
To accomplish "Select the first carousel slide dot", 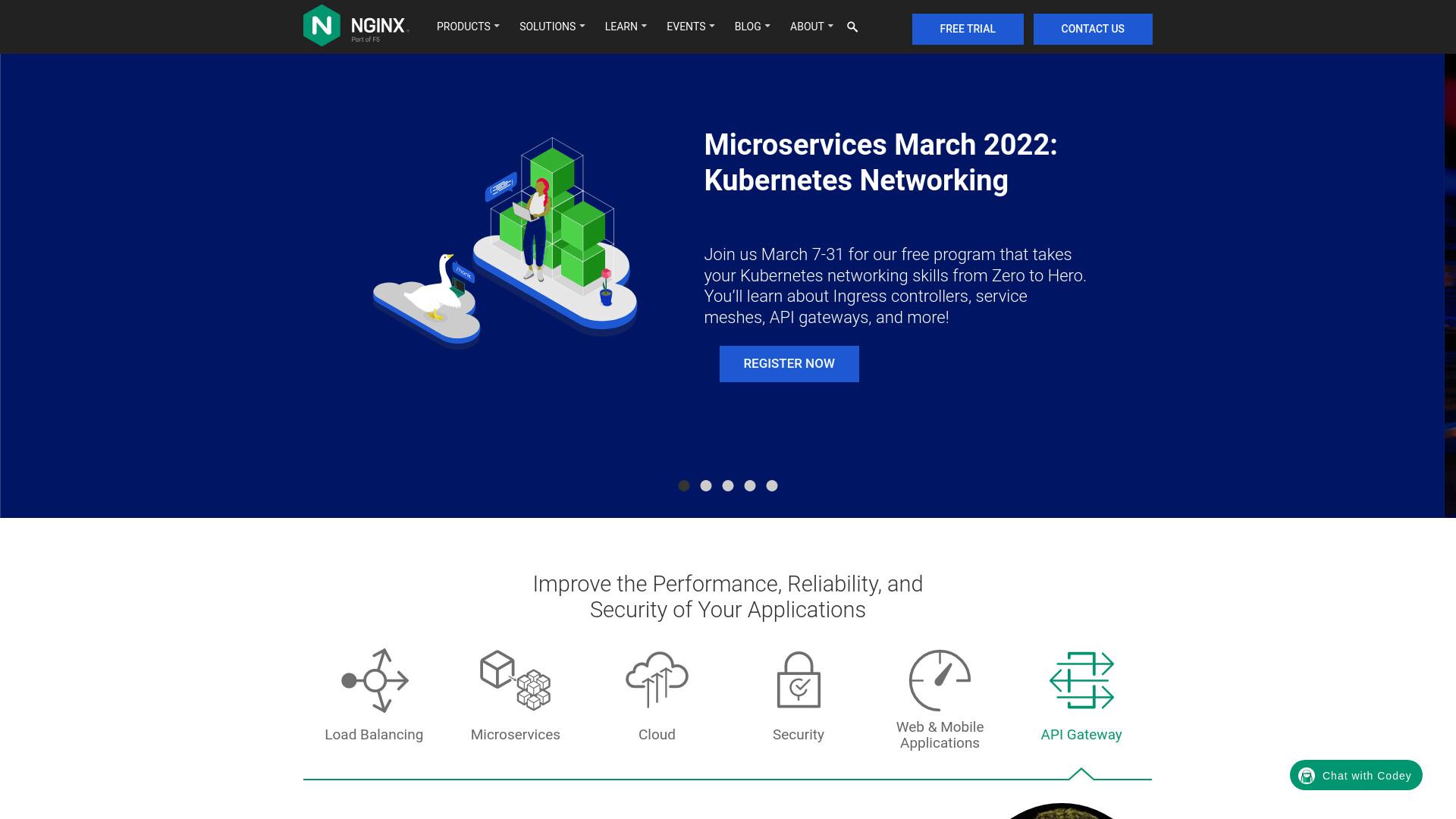I will click(x=684, y=486).
